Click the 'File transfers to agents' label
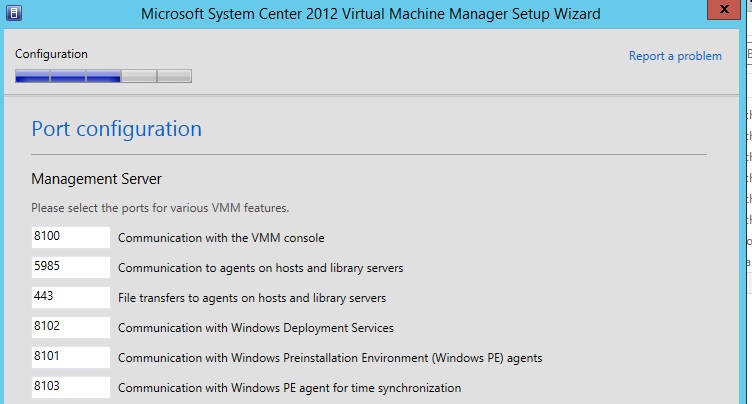This screenshot has height=404, width=752. [x=252, y=298]
